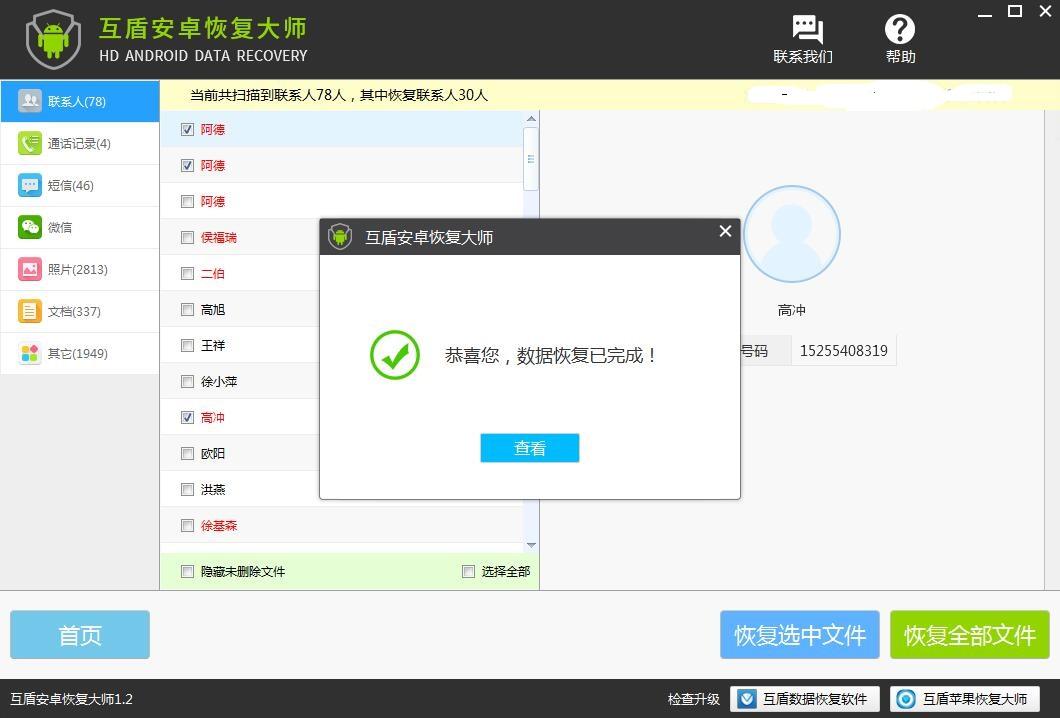Viewport: 1060px width, 718px height.
Task: Check the 侯福瑞 contact checkbox
Action: 187,237
